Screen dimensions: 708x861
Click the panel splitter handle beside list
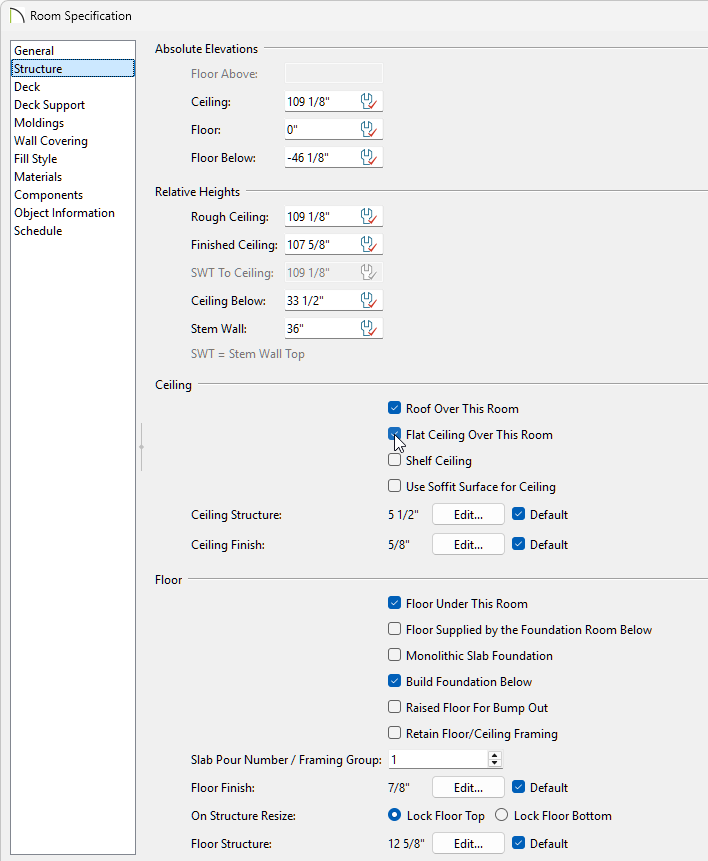[x=142, y=447]
